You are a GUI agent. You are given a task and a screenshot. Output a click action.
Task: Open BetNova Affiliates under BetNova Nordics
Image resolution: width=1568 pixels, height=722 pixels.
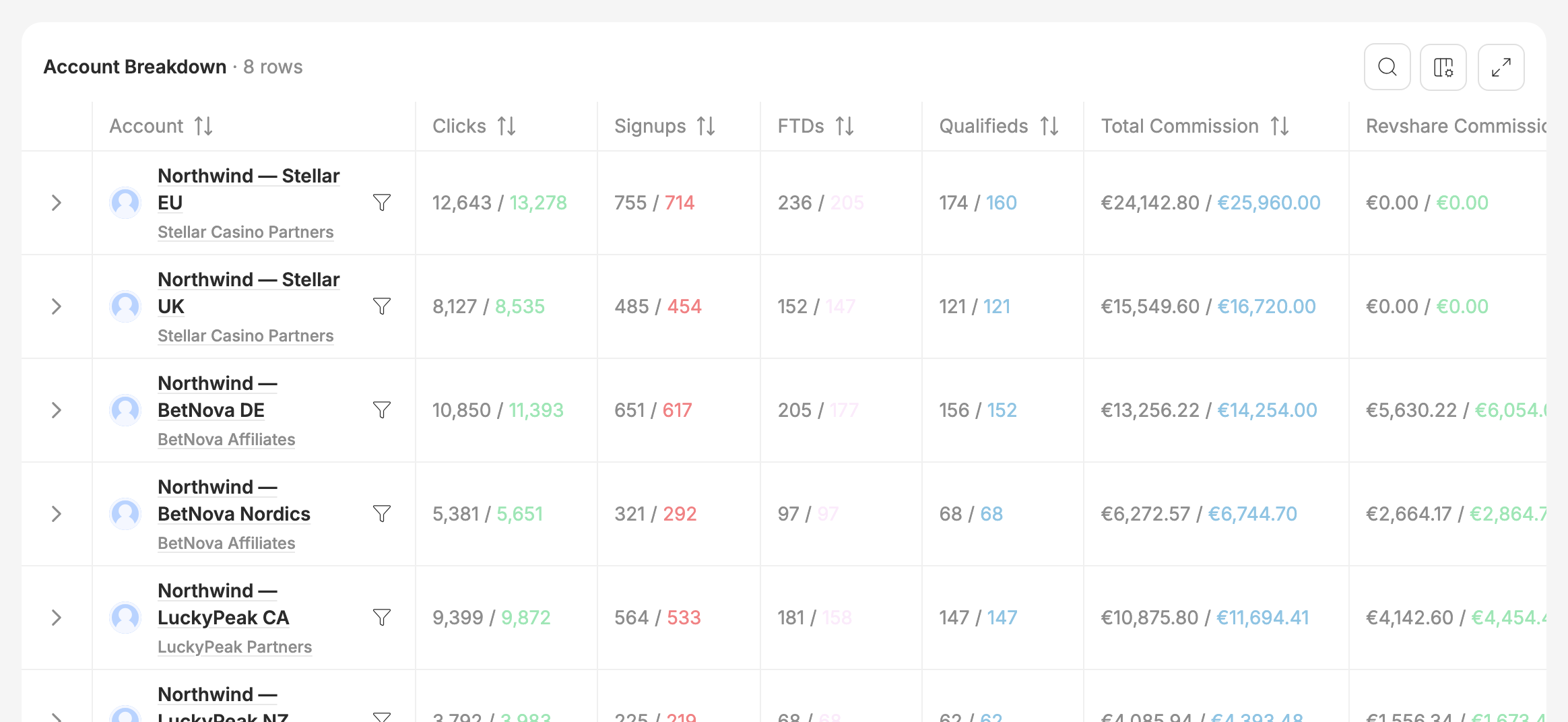[226, 544]
